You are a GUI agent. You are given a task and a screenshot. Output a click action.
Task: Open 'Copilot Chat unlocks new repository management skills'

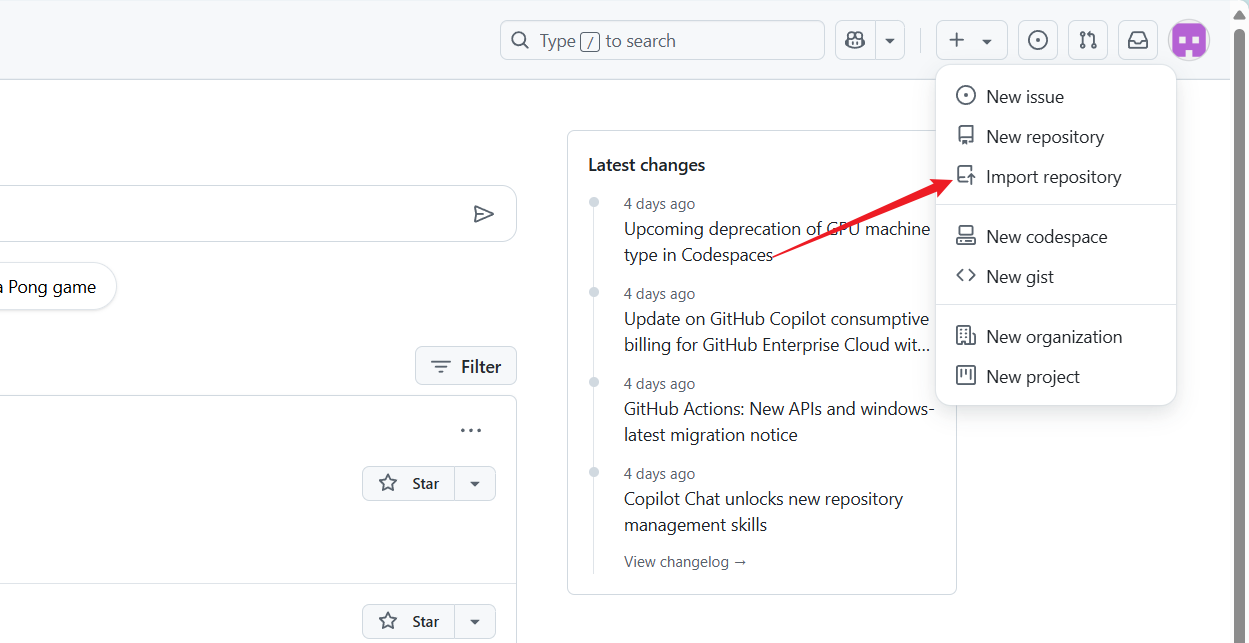pos(764,512)
